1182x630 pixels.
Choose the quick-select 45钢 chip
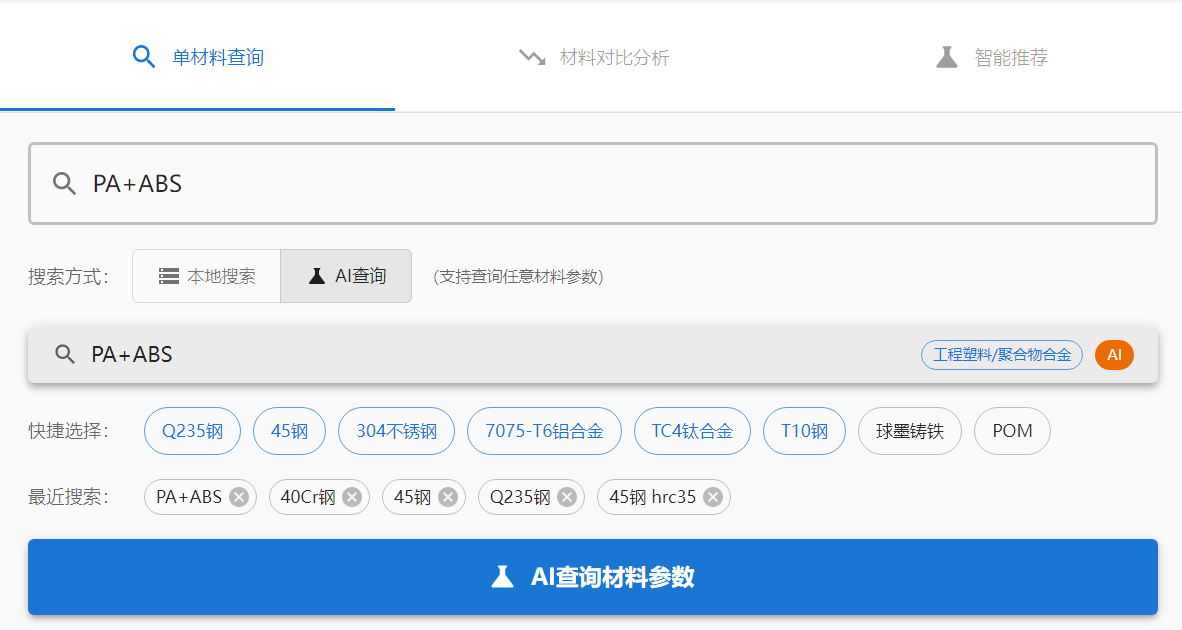(x=289, y=431)
